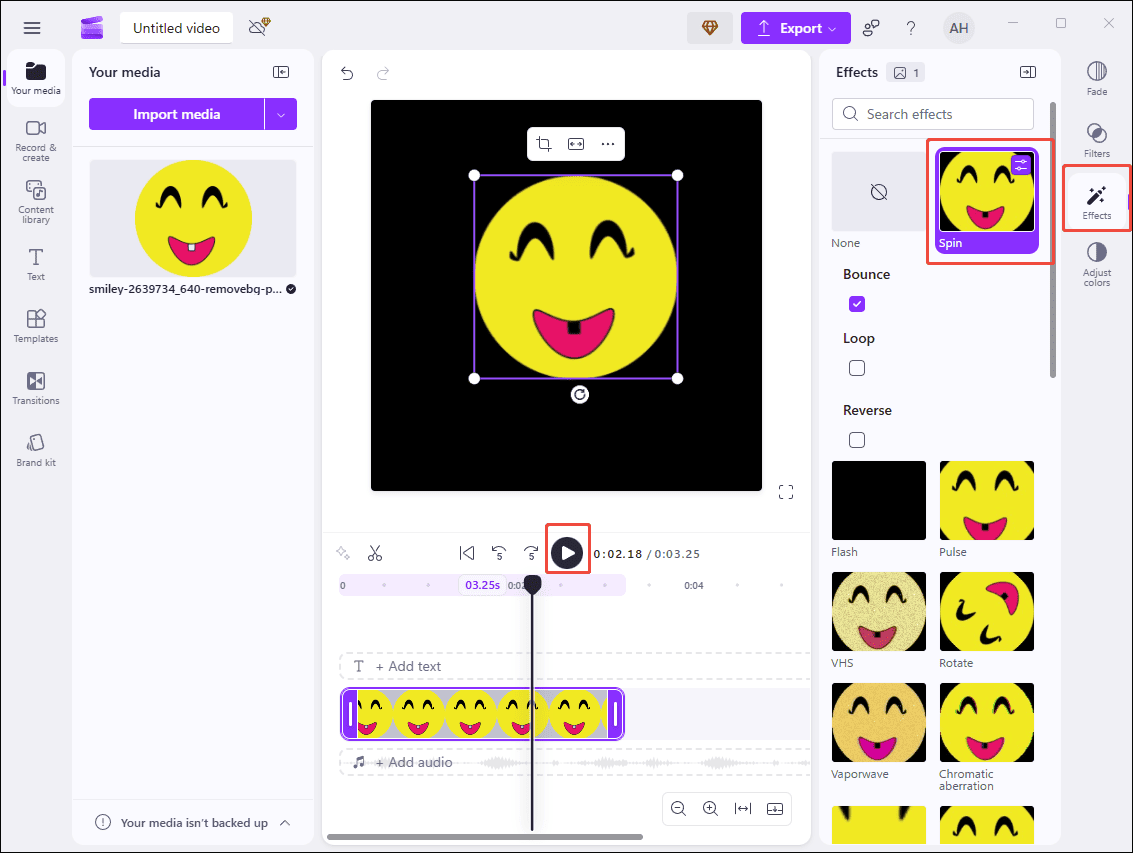Zoom in on the timeline
Screen dimensions: 1133x853
[x=710, y=809]
